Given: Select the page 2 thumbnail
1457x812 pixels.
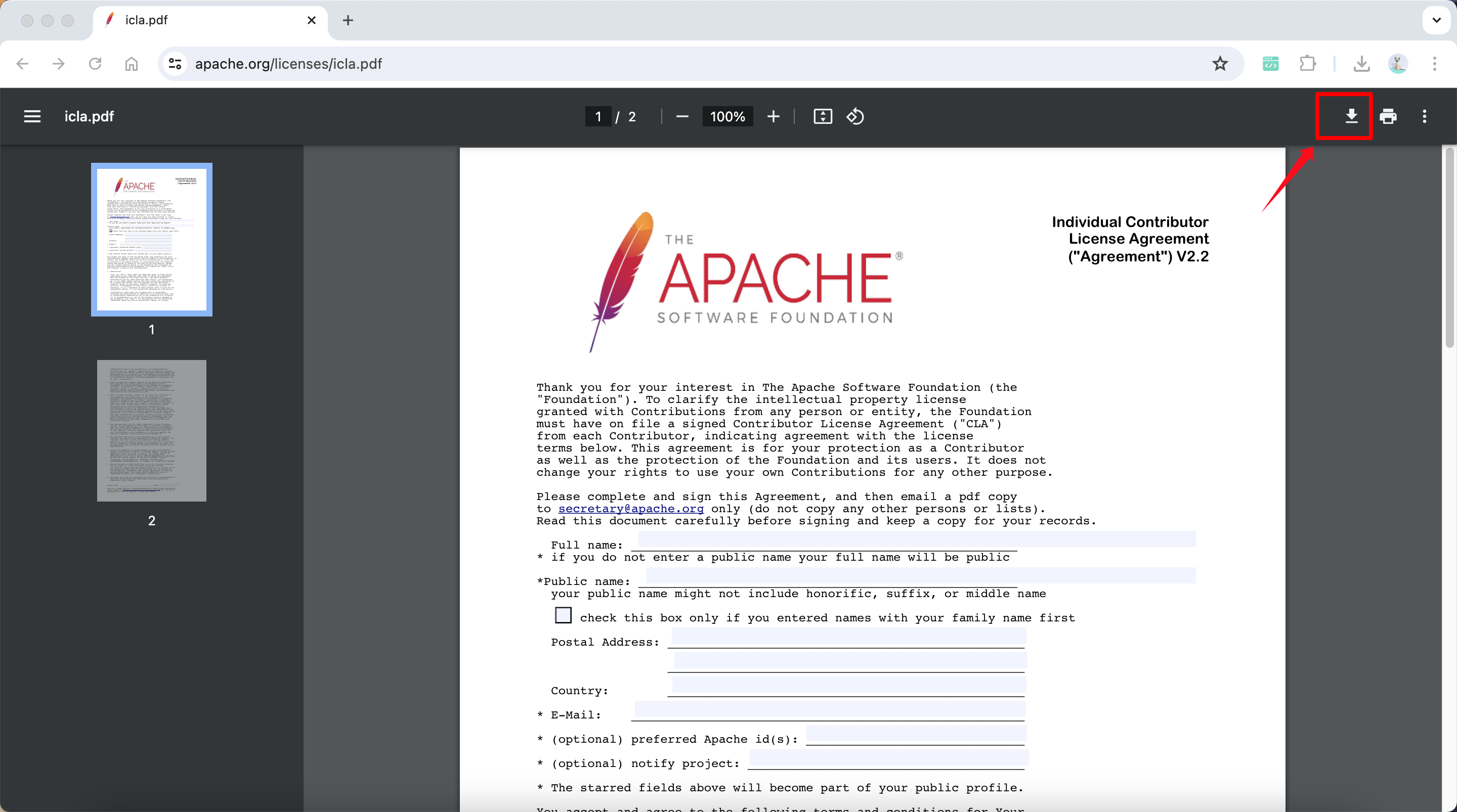Looking at the screenshot, I should pos(152,431).
